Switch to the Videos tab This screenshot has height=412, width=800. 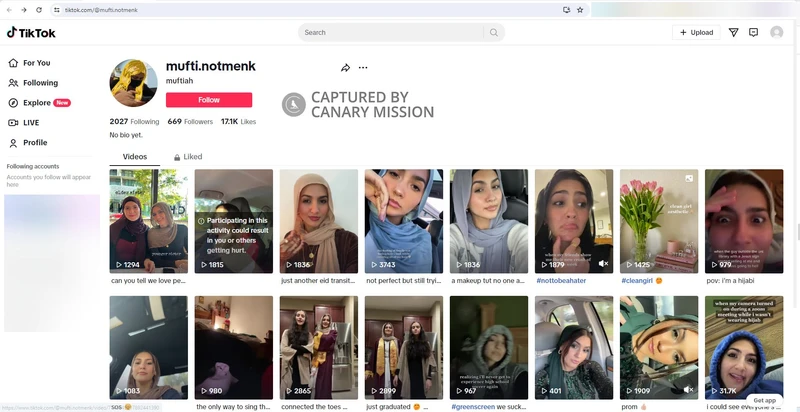pos(135,157)
